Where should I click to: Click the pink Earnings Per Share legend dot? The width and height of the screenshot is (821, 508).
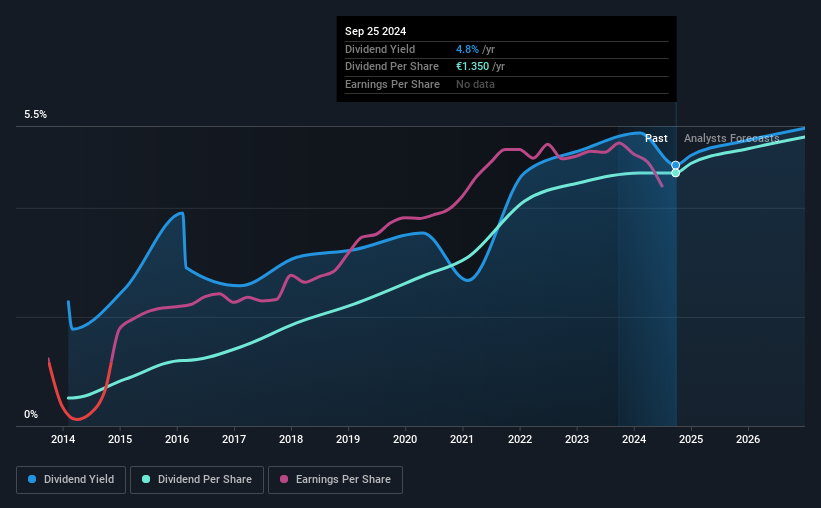[284, 479]
